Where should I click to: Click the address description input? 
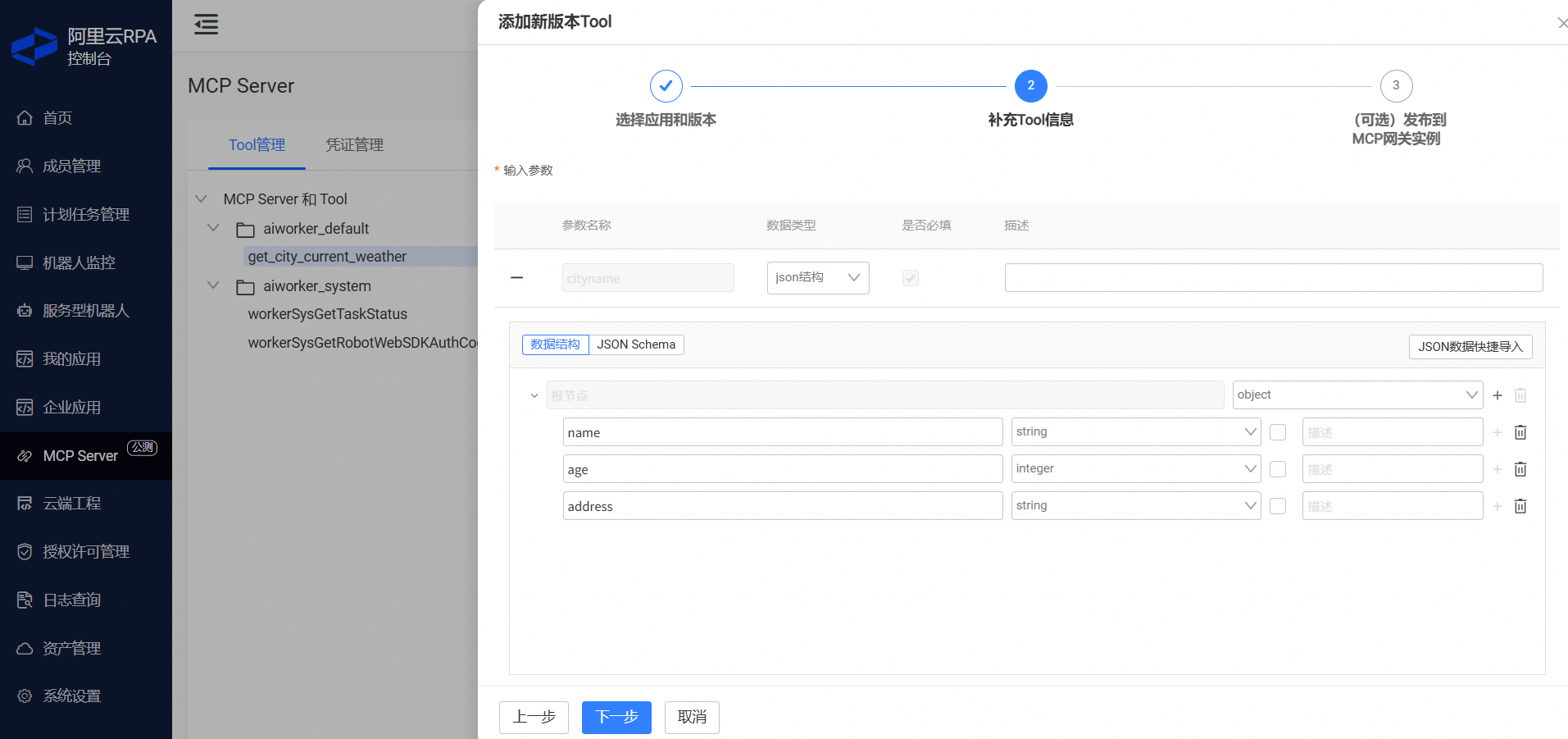[x=1393, y=506]
